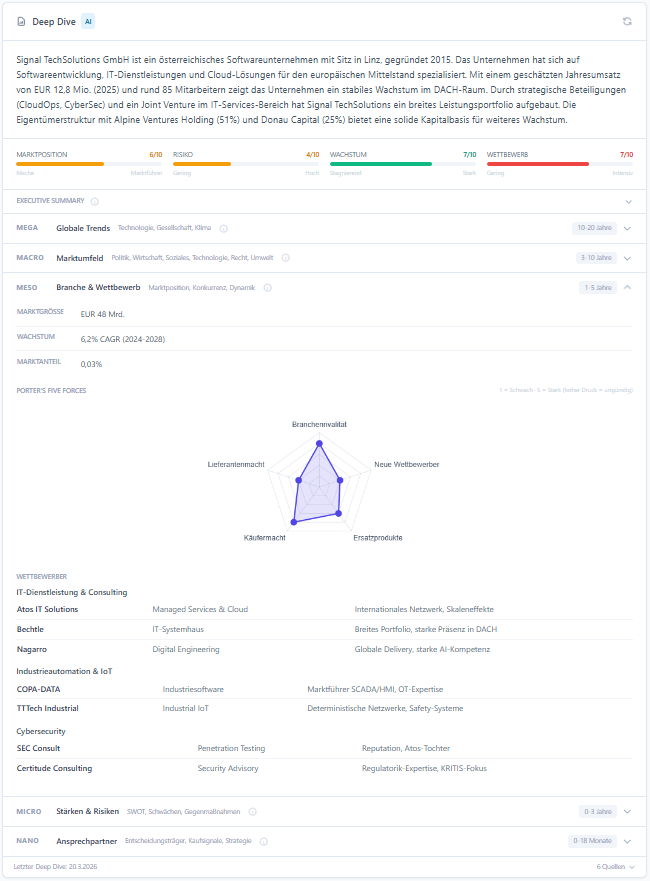
Task: Expand the MICRO Stärken & Risiken chevron
Action: coord(628,811)
